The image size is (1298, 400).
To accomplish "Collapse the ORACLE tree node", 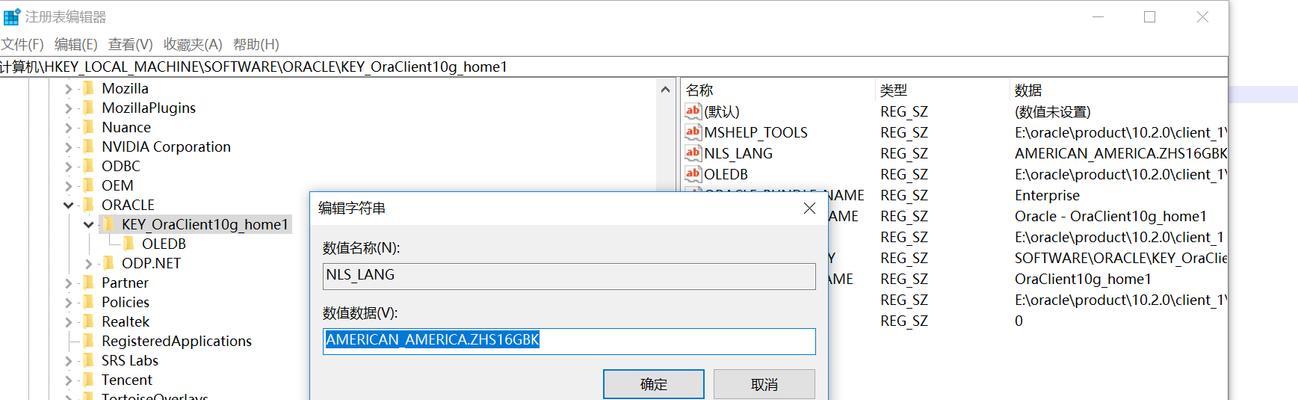I will pyautogui.click(x=69, y=205).
